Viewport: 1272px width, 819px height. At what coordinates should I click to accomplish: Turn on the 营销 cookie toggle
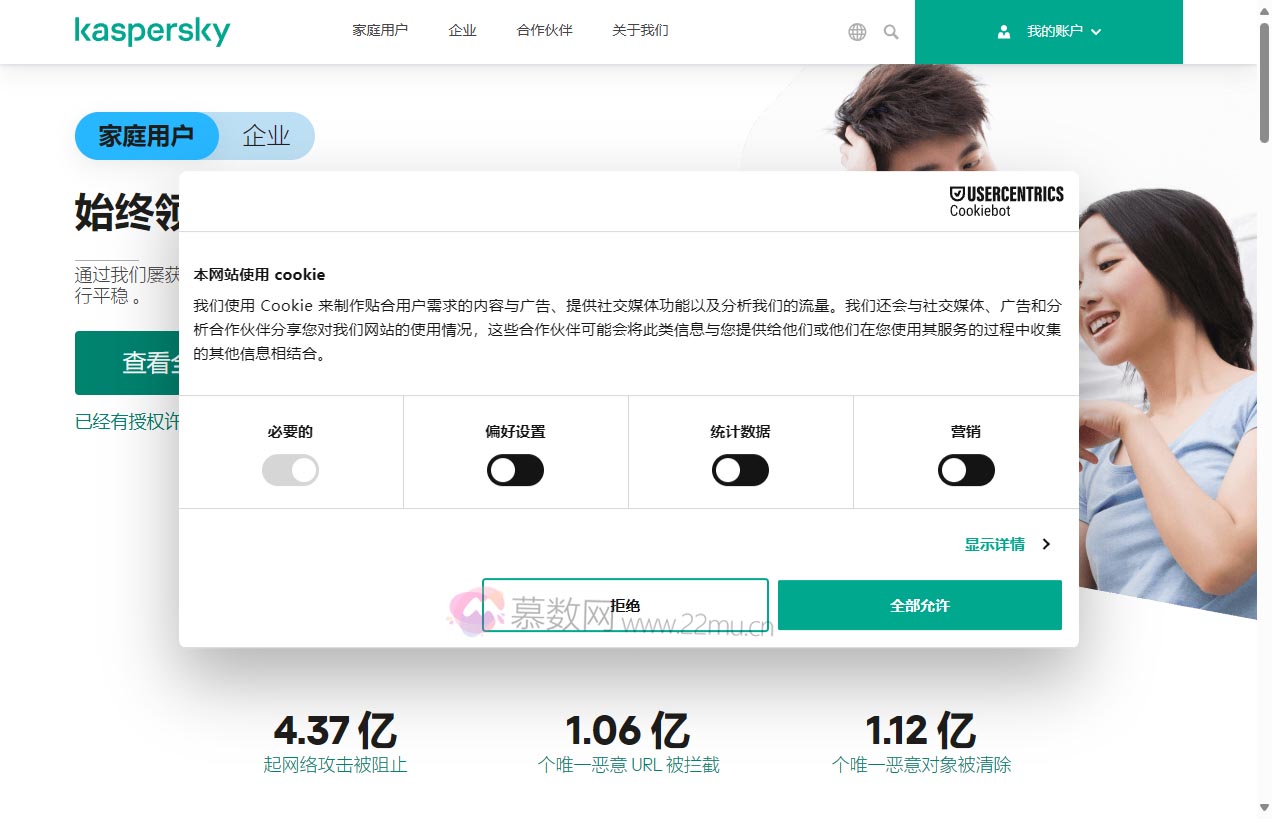click(966, 470)
